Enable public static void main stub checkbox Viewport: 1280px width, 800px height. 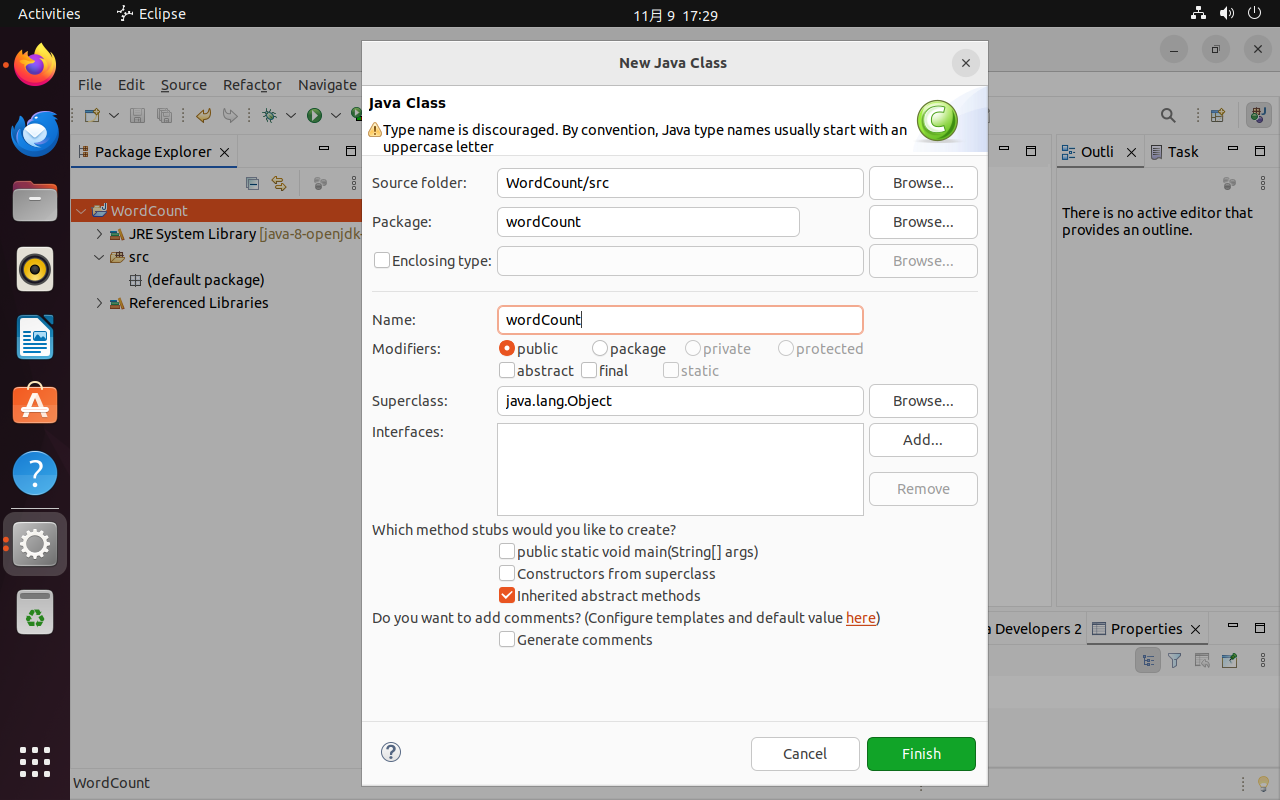[x=507, y=551]
